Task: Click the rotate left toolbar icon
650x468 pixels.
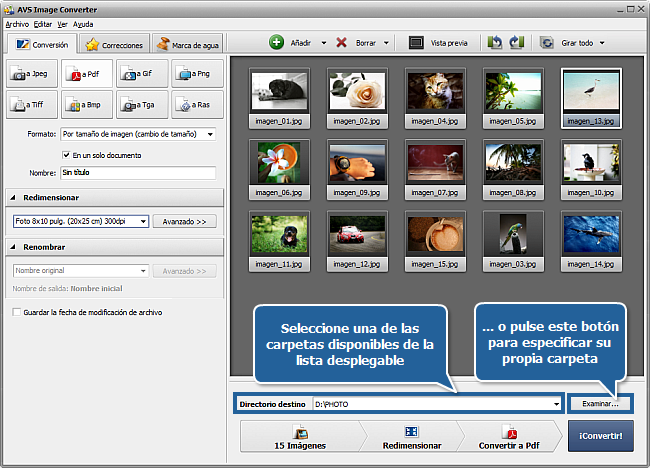Action: (495, 43)
